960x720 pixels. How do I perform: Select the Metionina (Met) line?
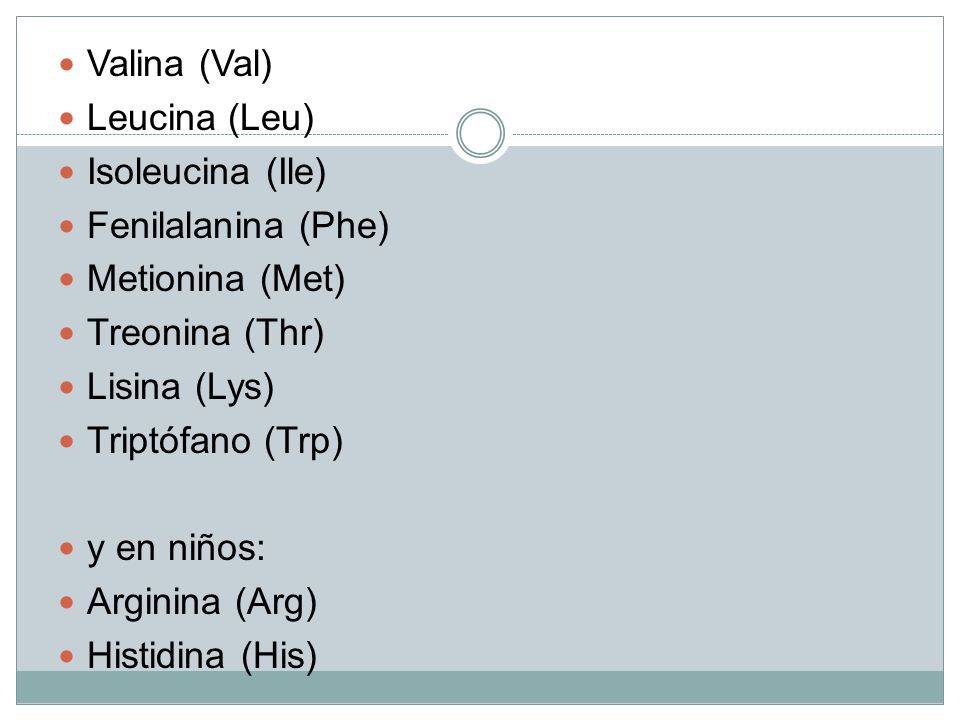pyautogui.click(x=216, y=279)
